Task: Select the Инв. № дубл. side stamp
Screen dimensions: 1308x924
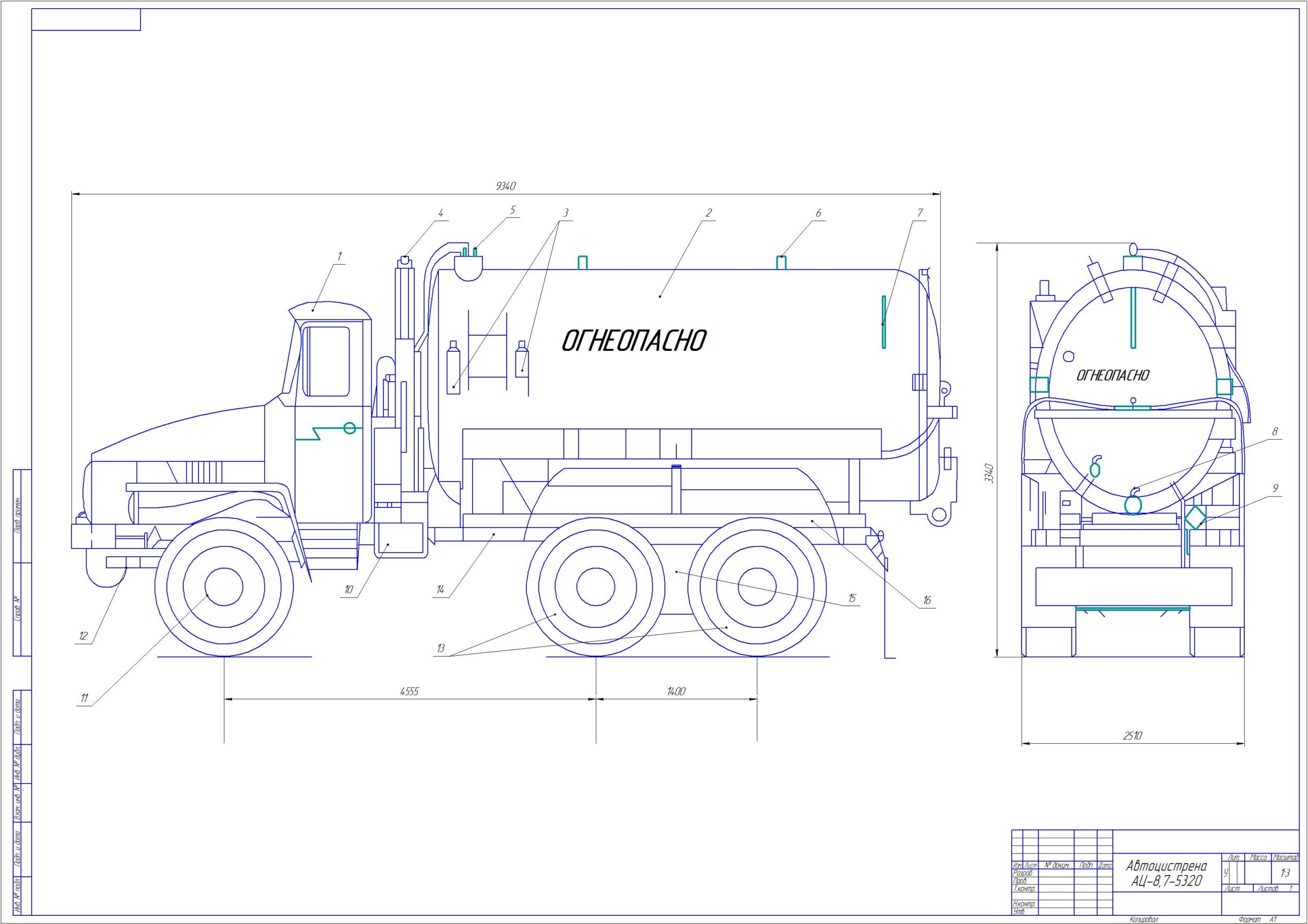Action: [18, 763]
